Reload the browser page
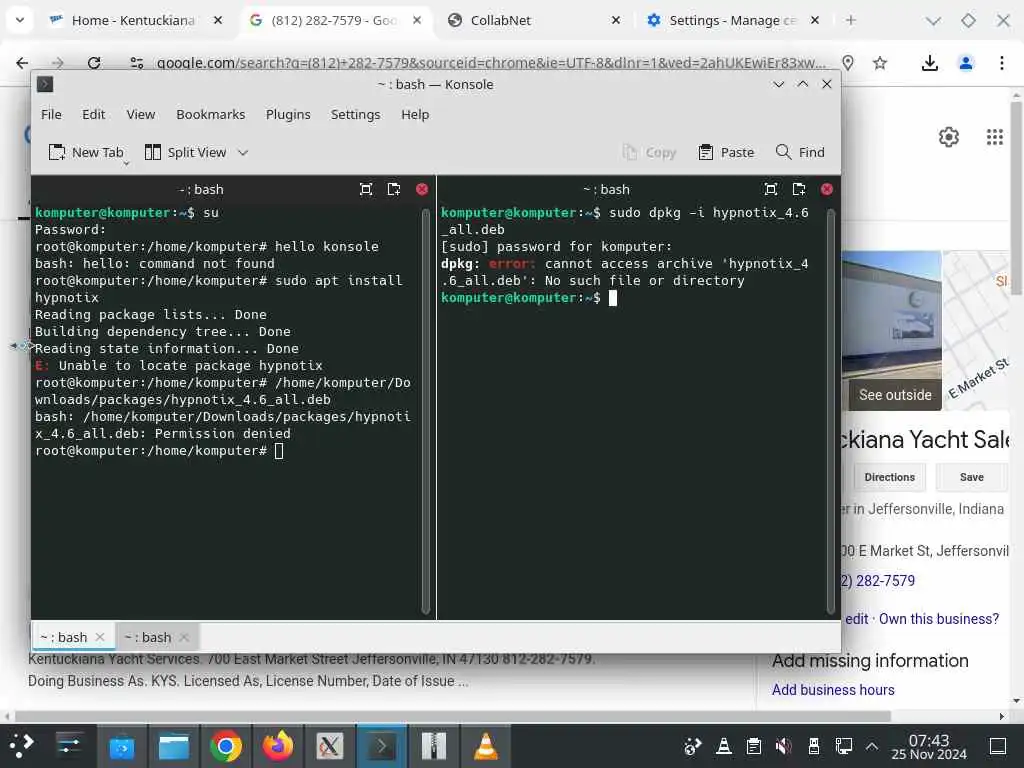Viewport: 1024px width, 768px height. click(94, 63)
